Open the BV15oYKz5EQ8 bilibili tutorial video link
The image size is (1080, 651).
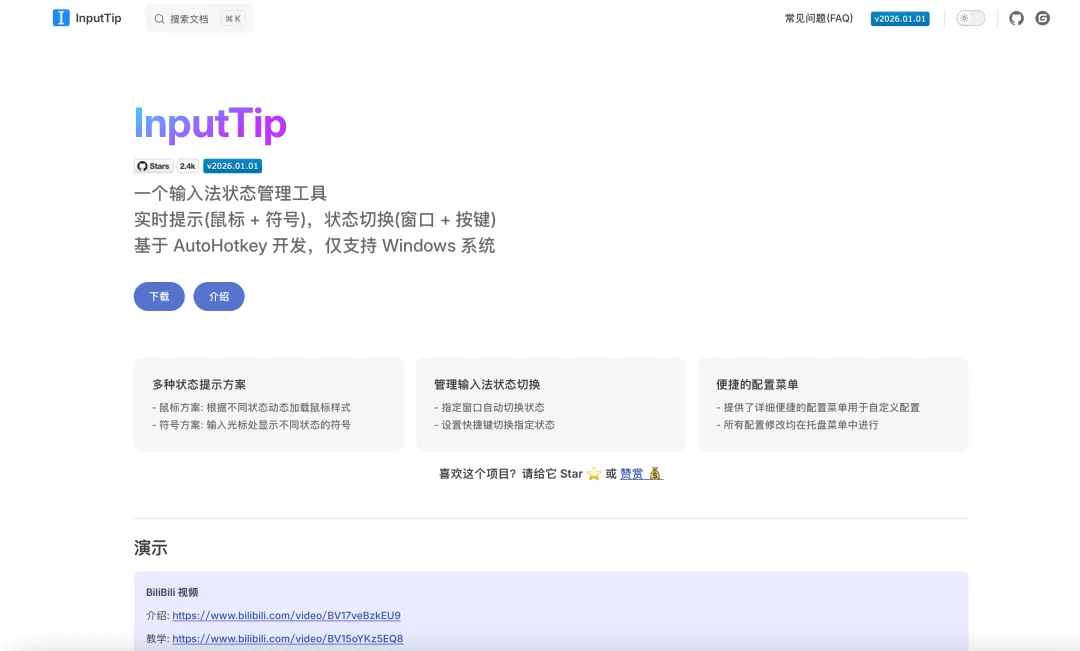click(x=287, y=639)
